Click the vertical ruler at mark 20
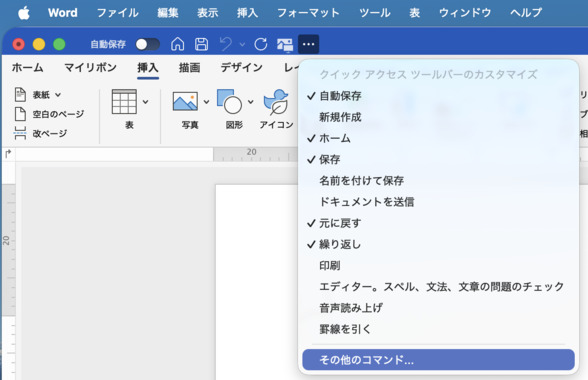Viewport: 588px width, 380px height. tap(6, 240)
